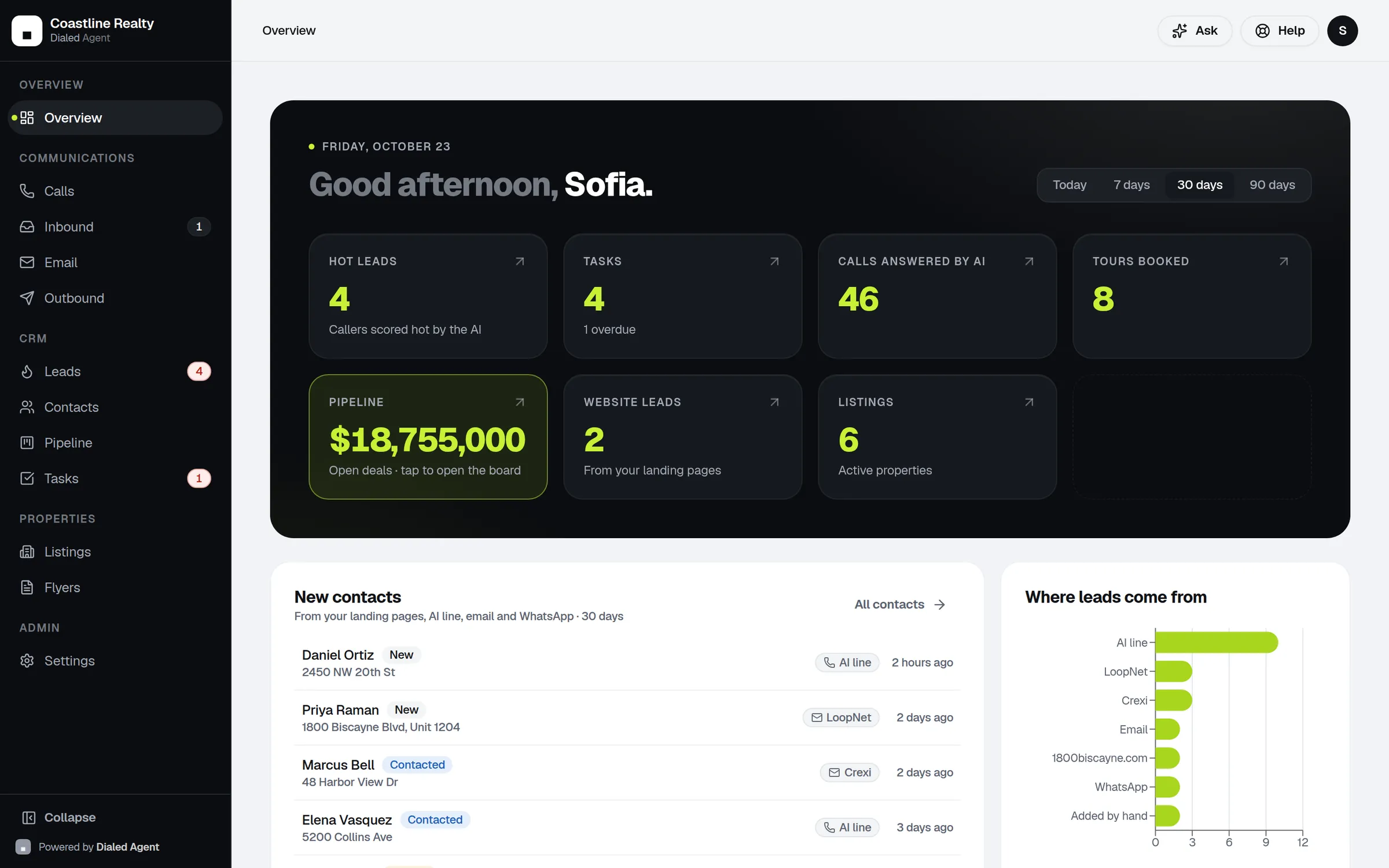This screenshot has height=868, width=1389.
Task: Click the Coastline Realty logo
Action: point(27,31)
